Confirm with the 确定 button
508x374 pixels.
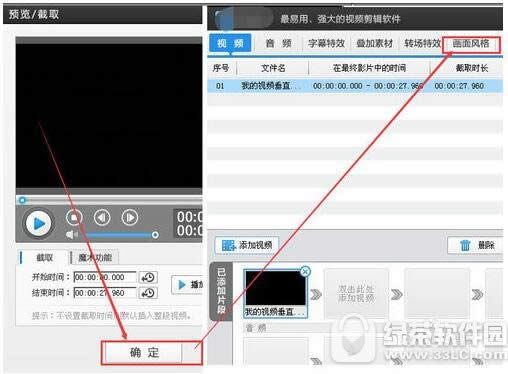click(144, 352)
